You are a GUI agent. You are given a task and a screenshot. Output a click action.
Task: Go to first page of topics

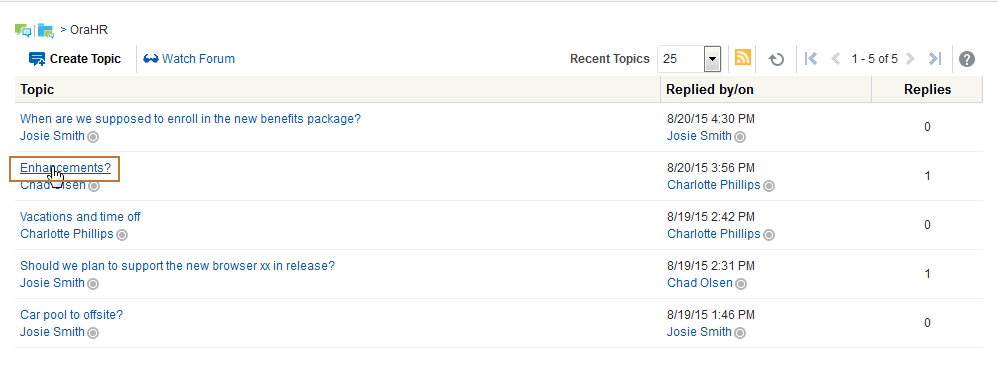(811, 59)
